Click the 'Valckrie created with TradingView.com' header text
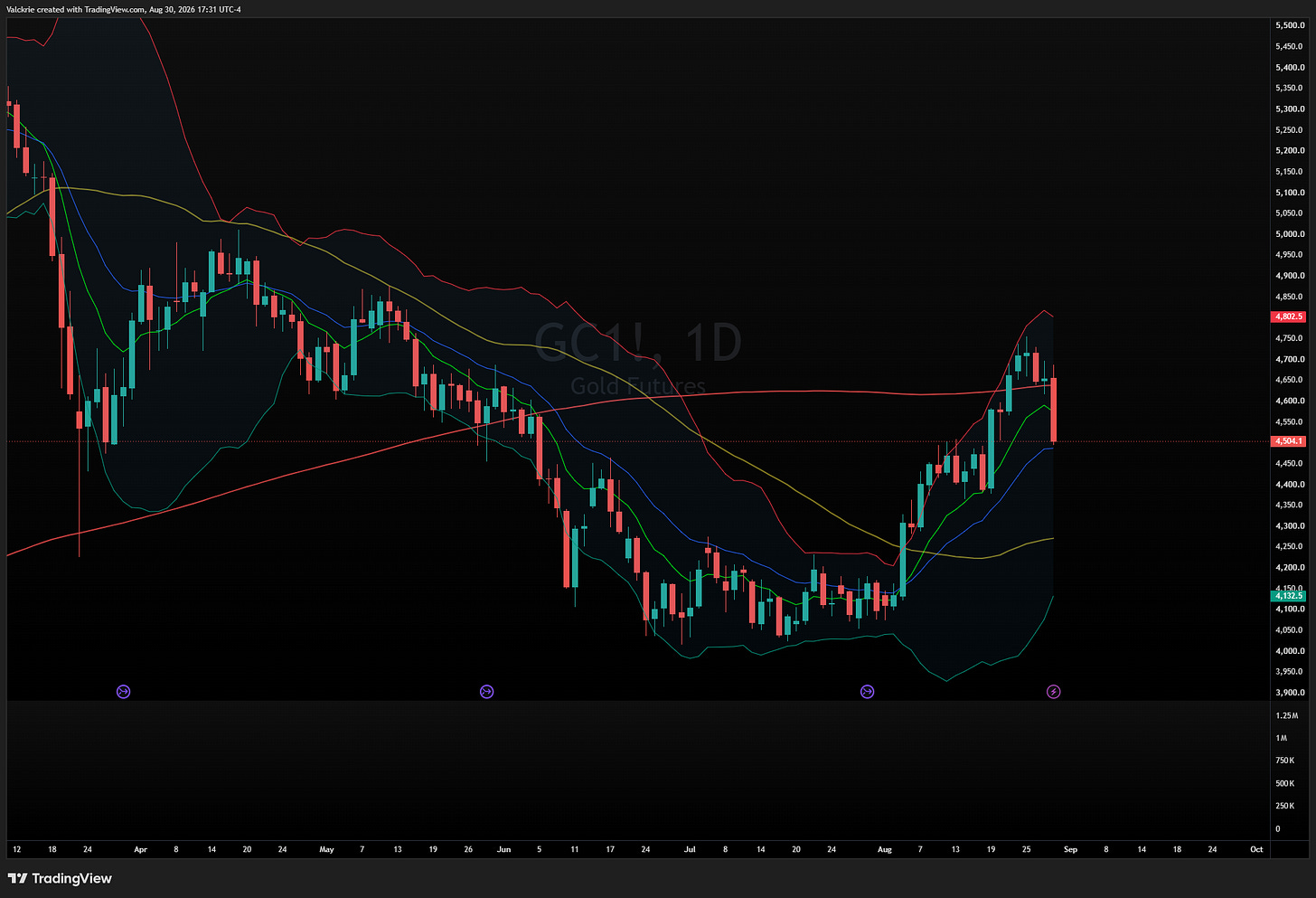The height and width of the screenshot is (898, 1316). [124, 10]
